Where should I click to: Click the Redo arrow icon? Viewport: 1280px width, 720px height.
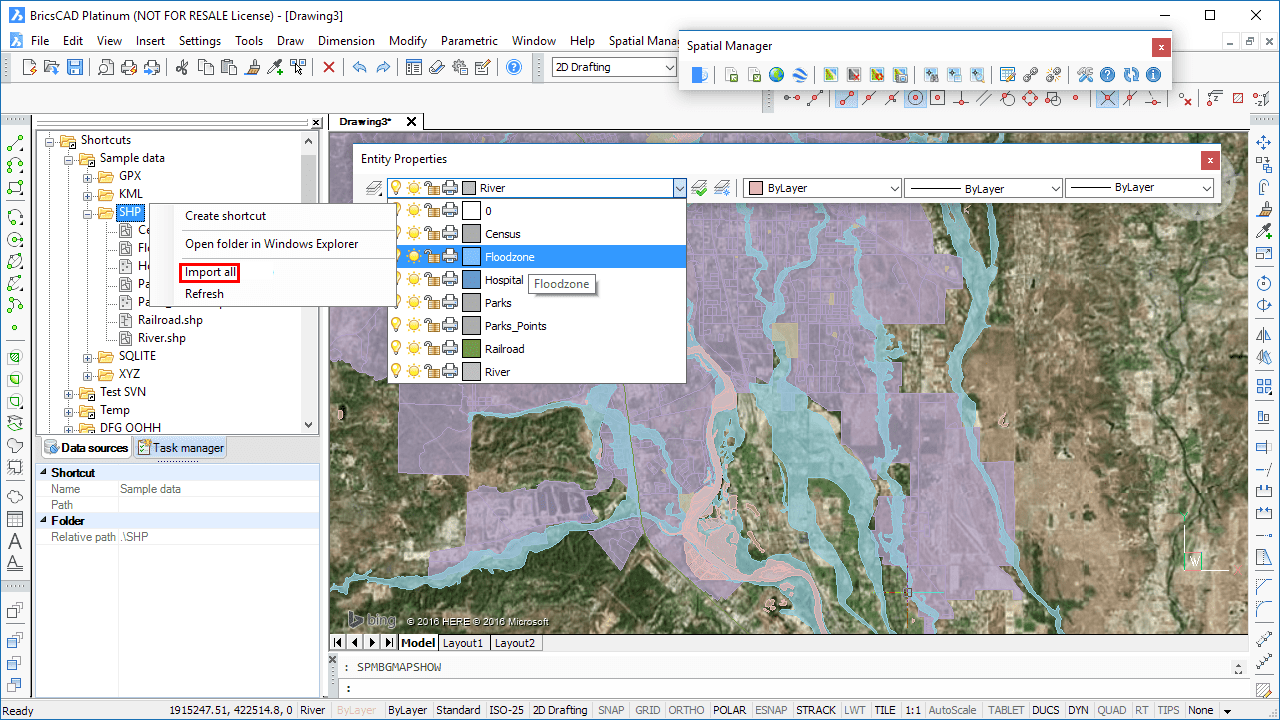(x=382, y=67)
